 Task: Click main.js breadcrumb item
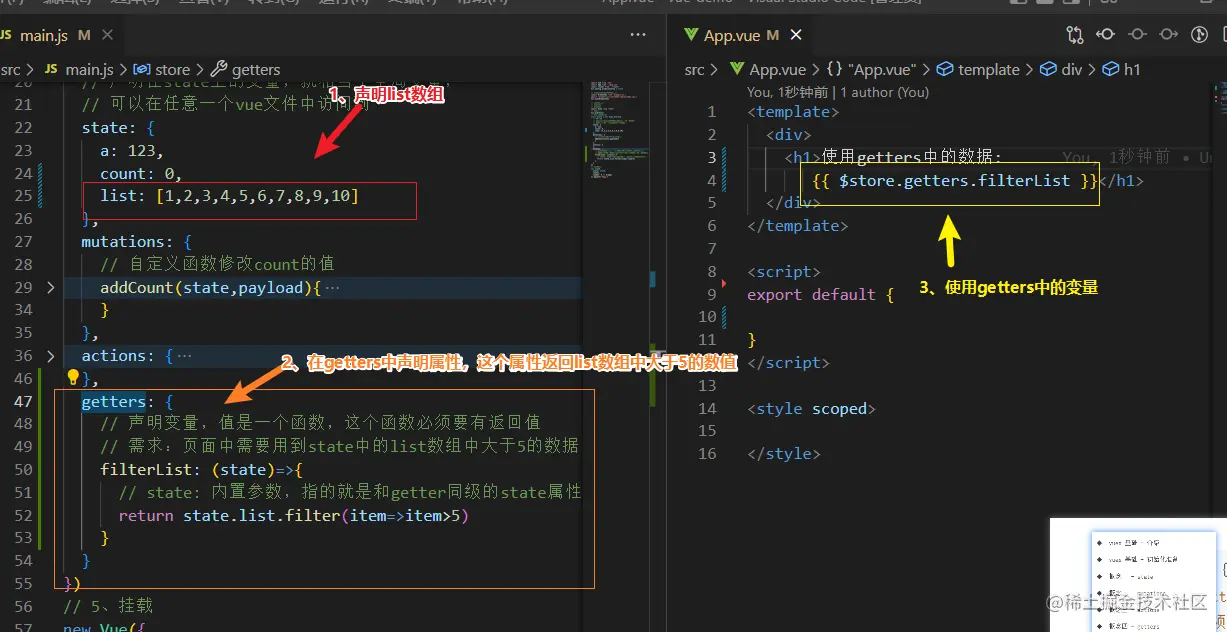point(79,69)
